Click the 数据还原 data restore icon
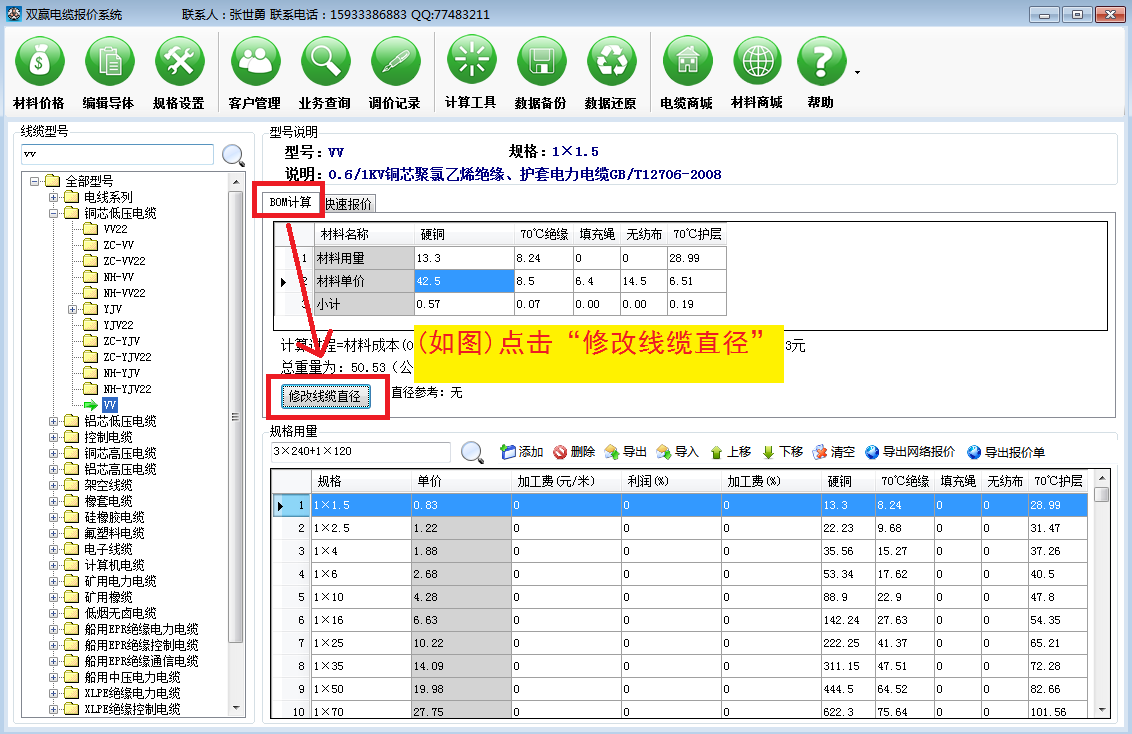 [611, 72]
